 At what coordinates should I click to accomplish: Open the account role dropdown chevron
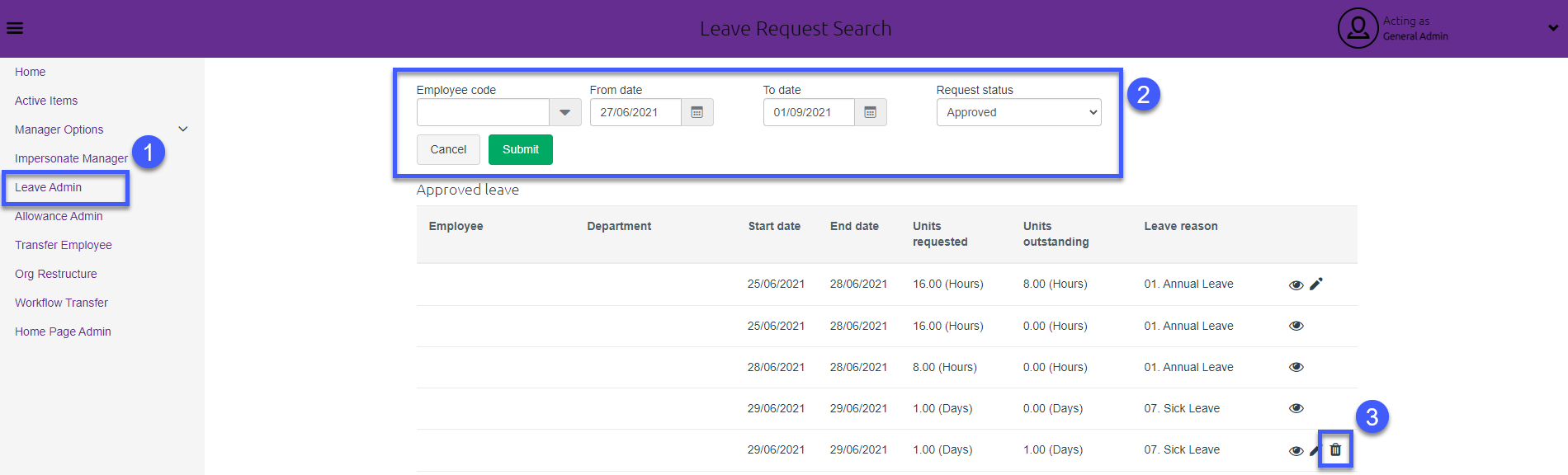coord(1552,29)
